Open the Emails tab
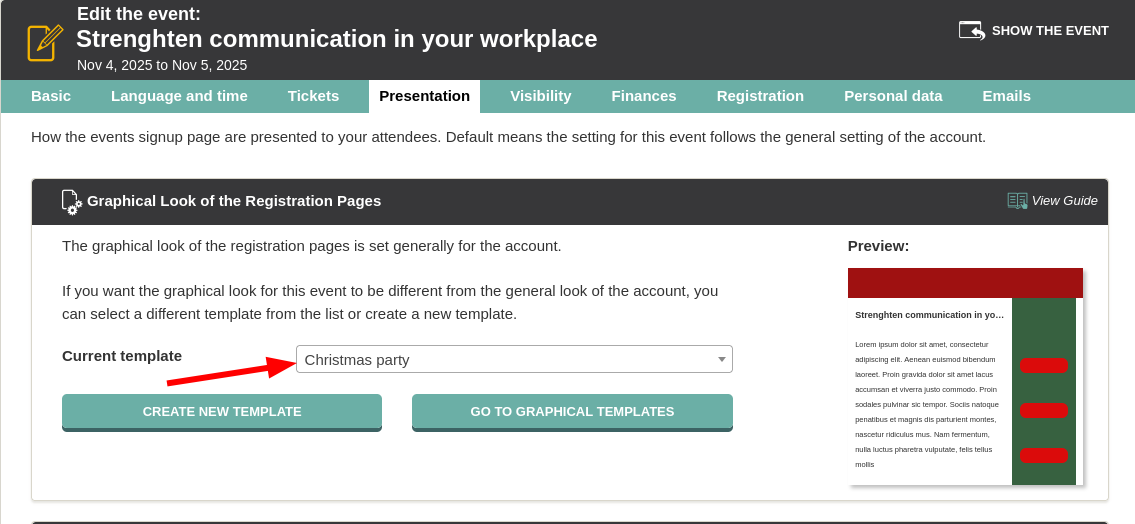1135x524 pixels. point(1006,96)
